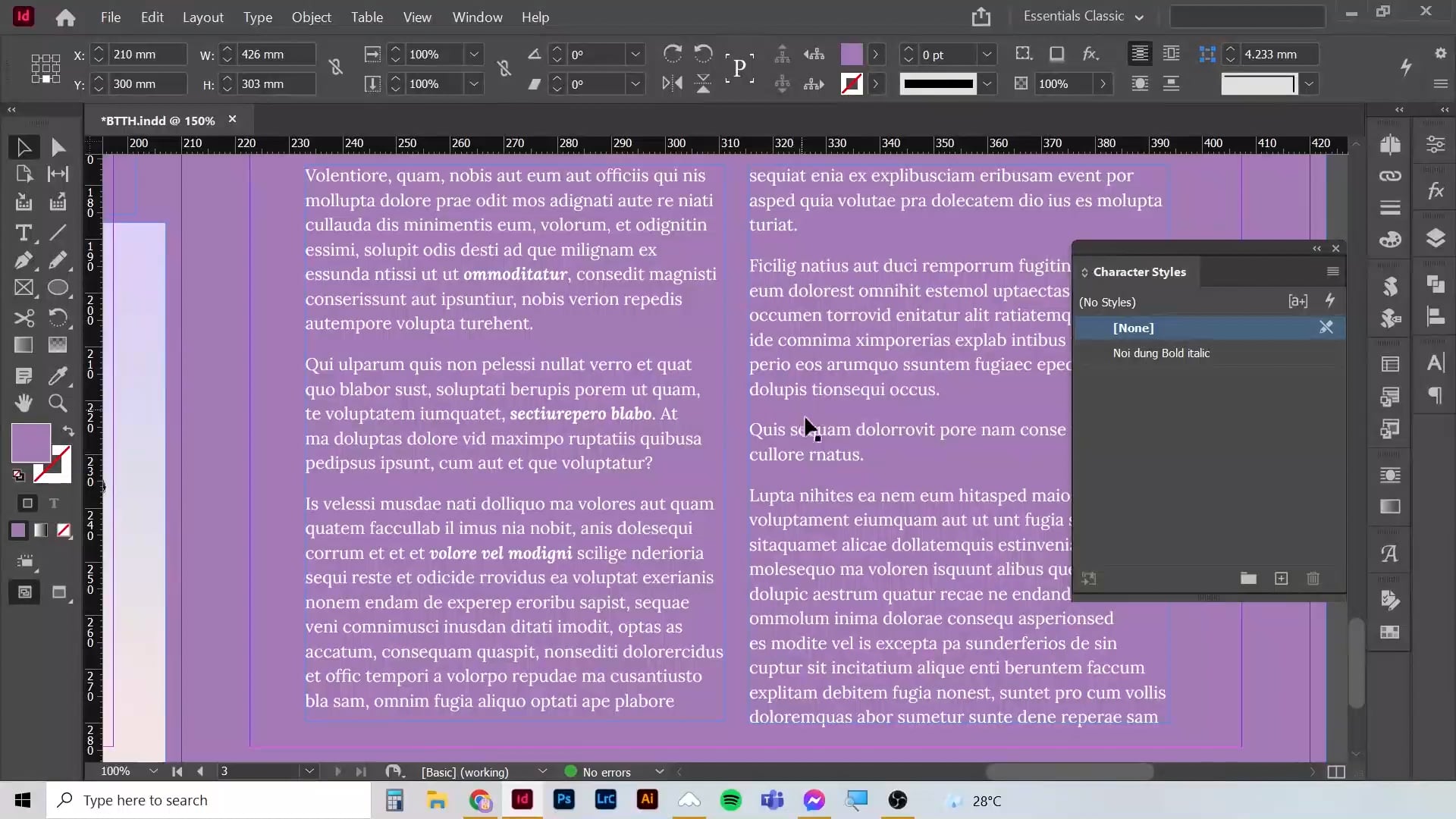Click the purple fill color swatch
The height and width of the screenshot is (819, 1456).
31,443
